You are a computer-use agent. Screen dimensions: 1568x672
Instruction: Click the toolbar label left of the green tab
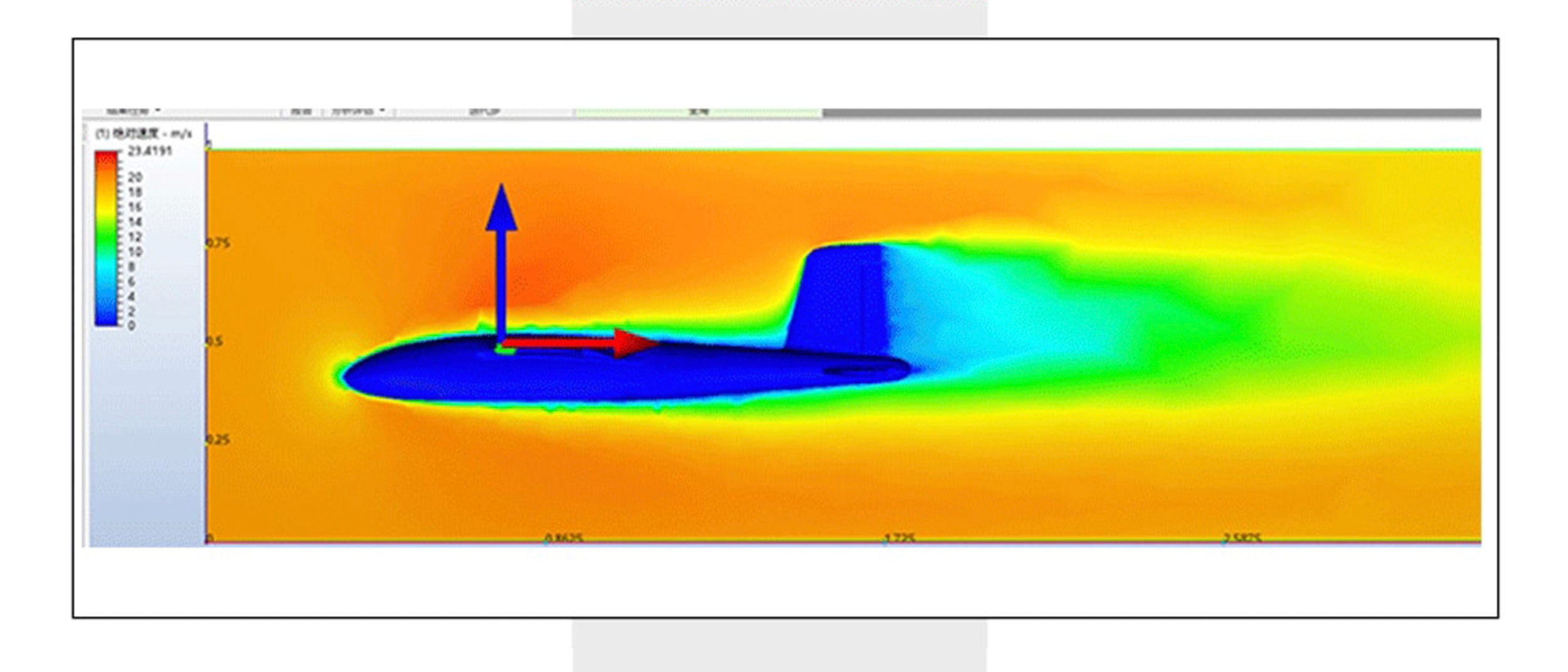(x=485, y=112)
